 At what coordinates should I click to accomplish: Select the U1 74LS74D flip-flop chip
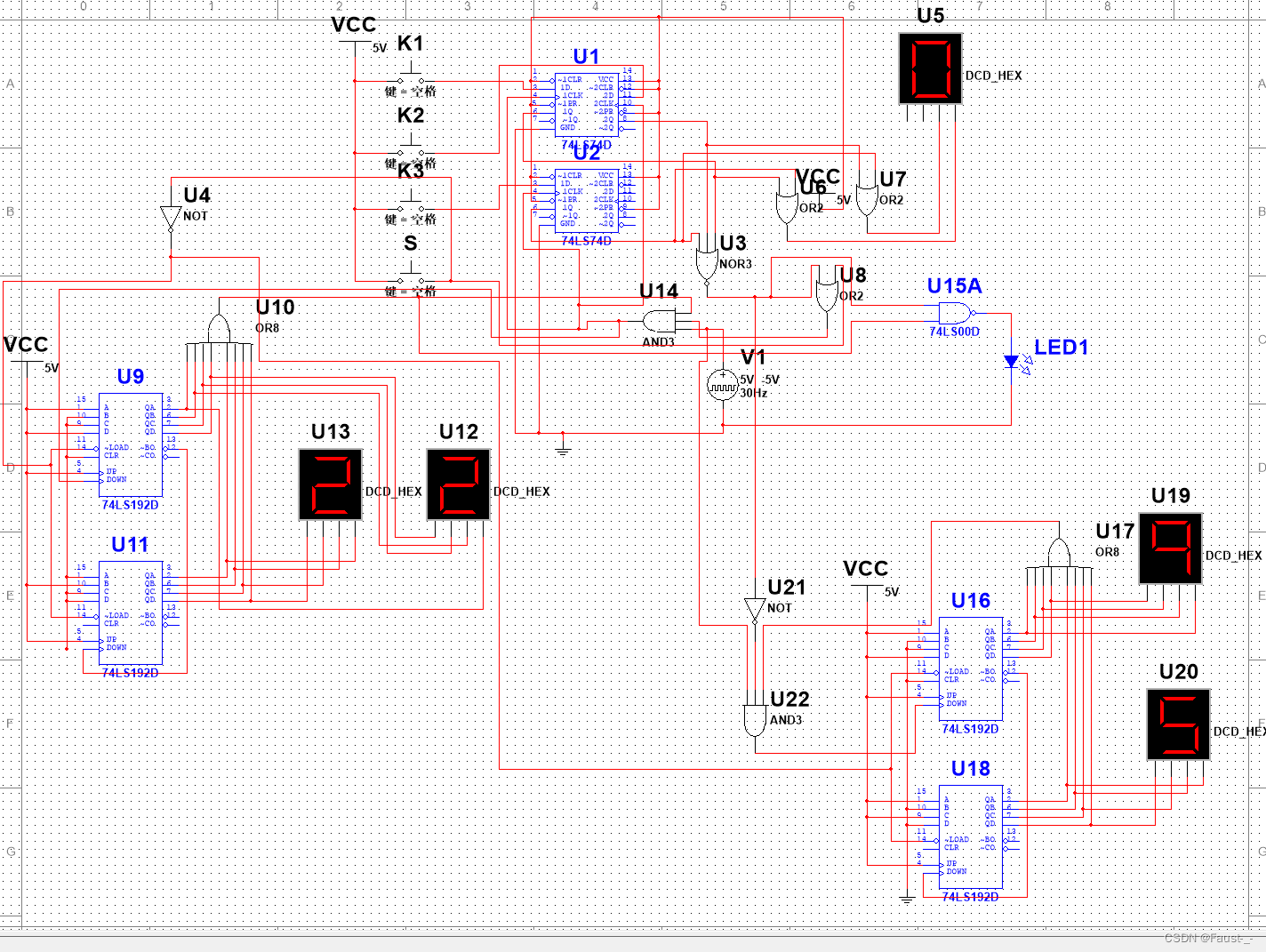click(586, 104)
